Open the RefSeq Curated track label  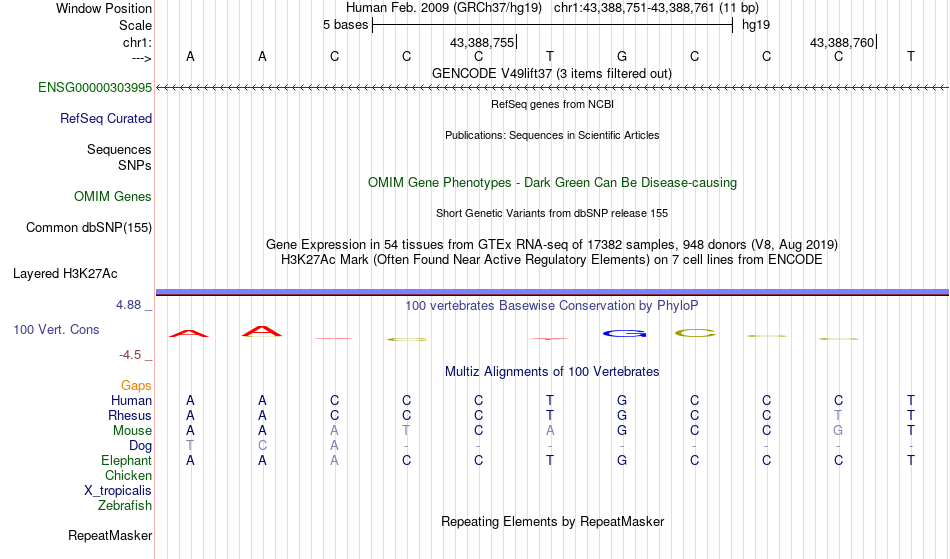[105, 119]
